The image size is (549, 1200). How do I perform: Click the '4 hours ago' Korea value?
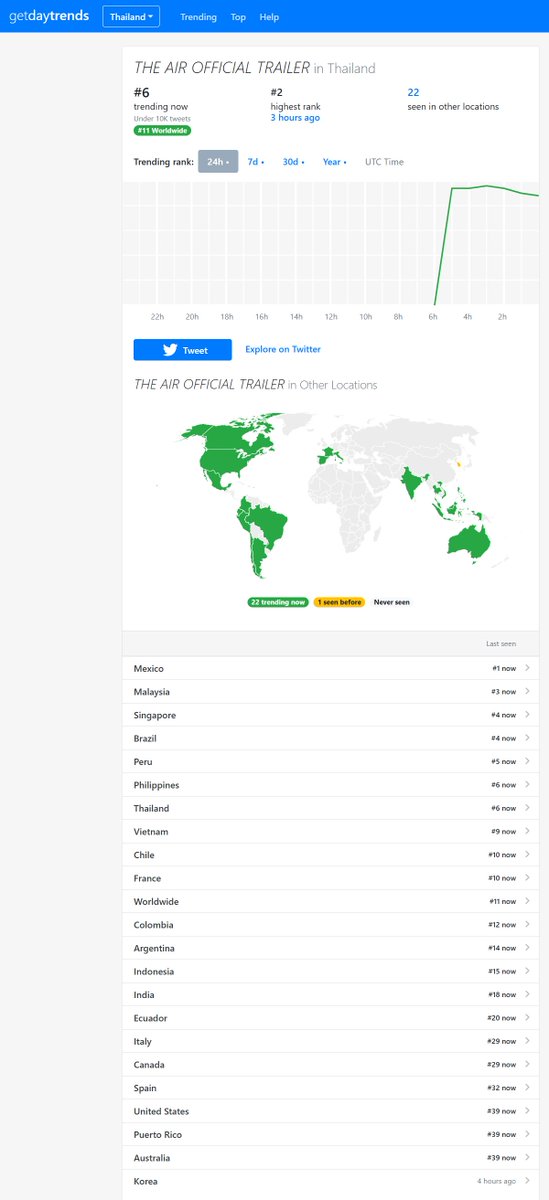pyautogui.click(x=497, y=1182)
